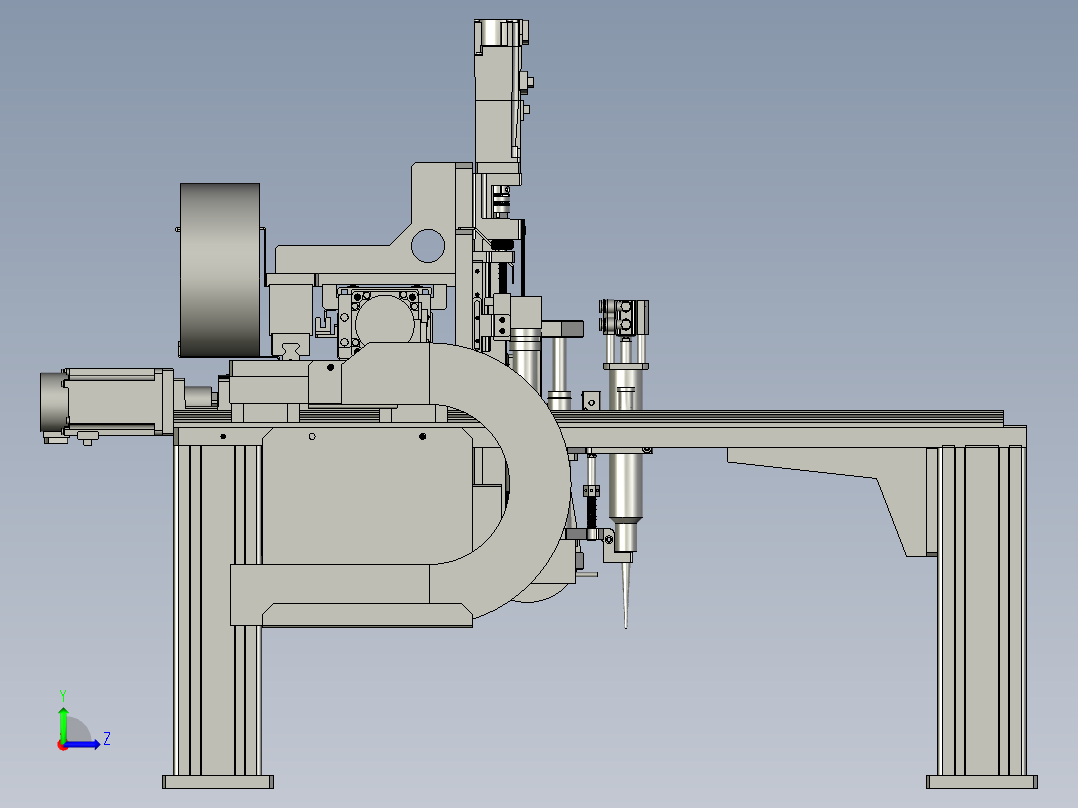Screen dimensions: 1078x808
Task: Select the pneumatic fitting block above dispenser
Action: click(624, 316)
